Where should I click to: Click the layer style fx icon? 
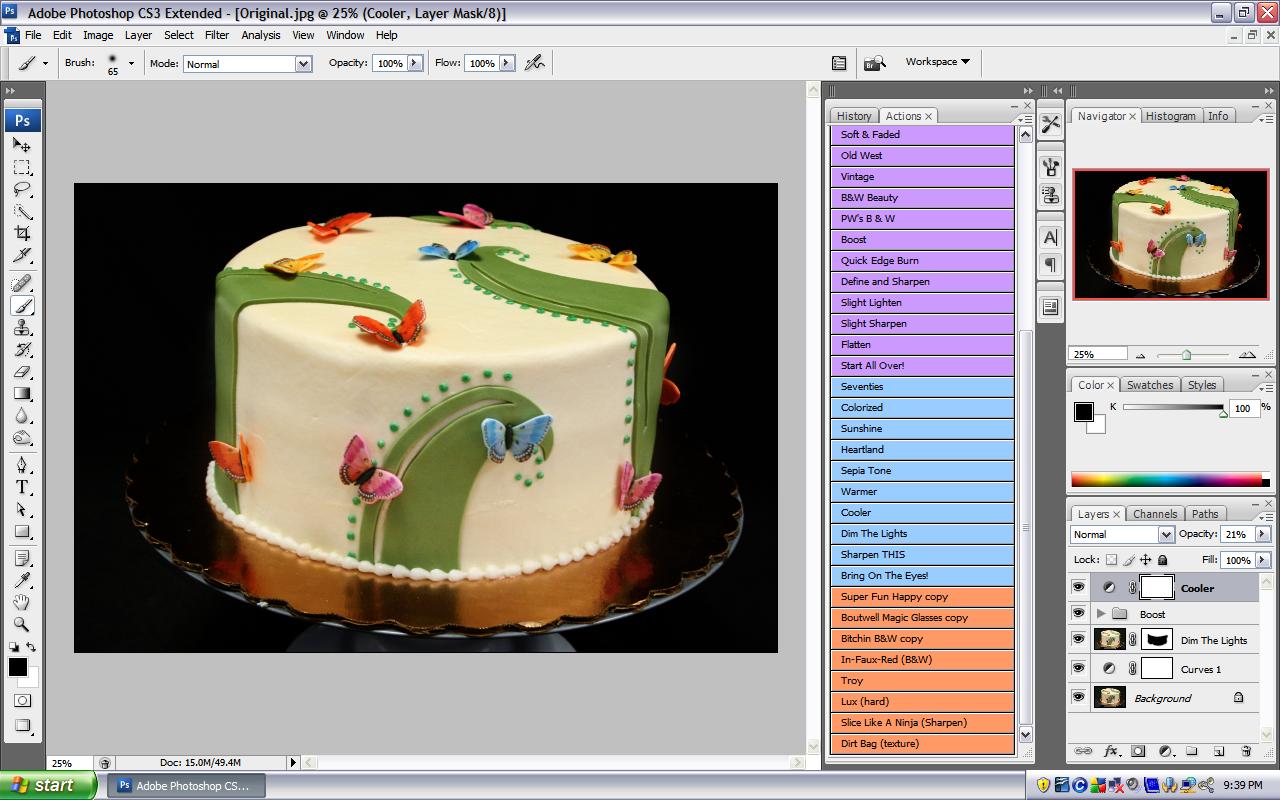1111,751
